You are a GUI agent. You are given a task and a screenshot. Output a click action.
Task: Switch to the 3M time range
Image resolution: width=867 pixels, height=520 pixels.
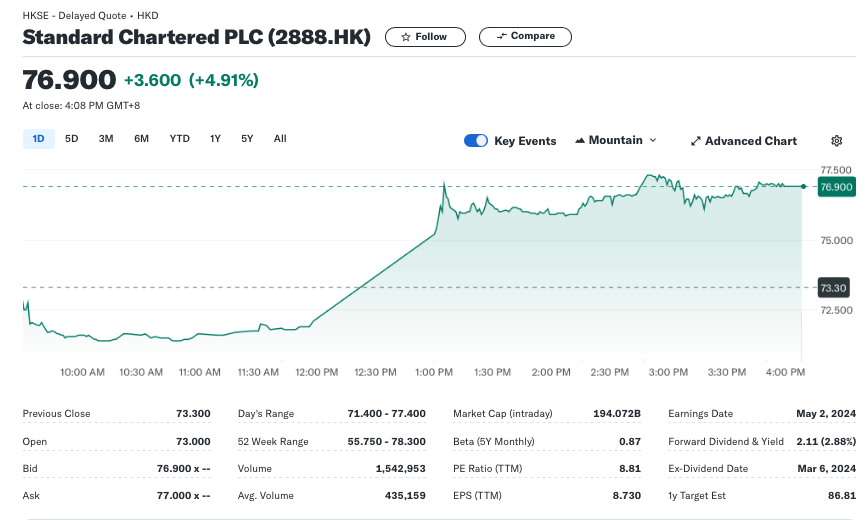(x=106, y=139)
